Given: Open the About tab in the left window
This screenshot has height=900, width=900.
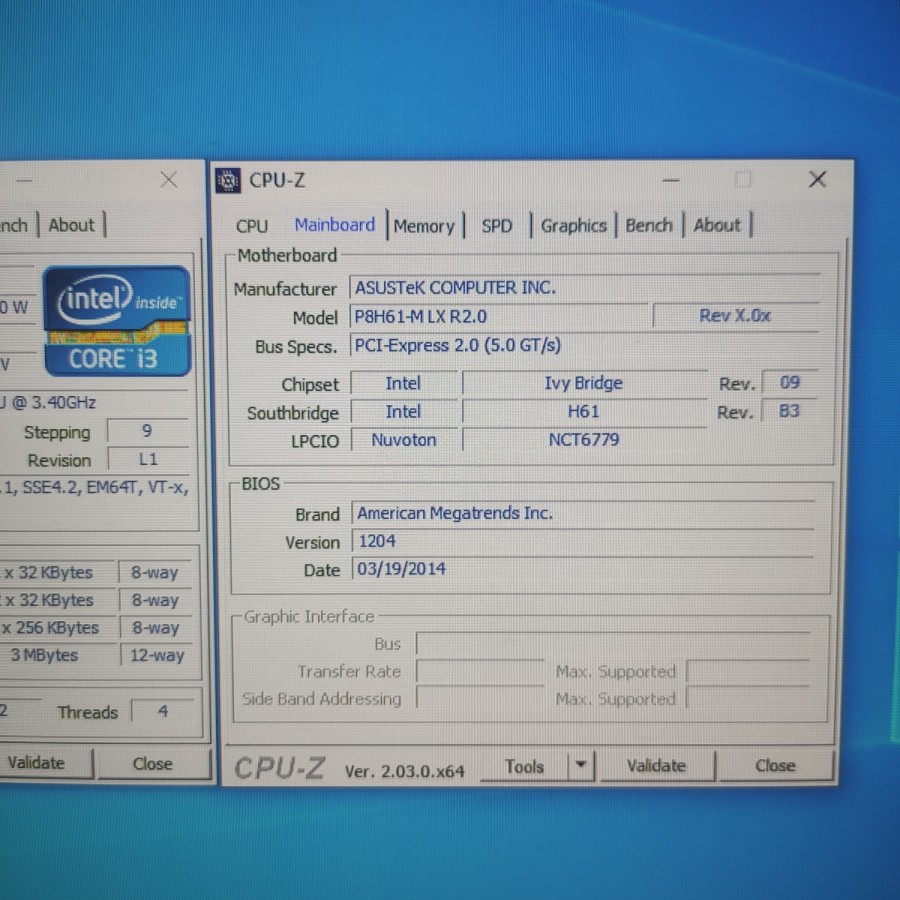Looking at the screenshot, I should point(71,226).
